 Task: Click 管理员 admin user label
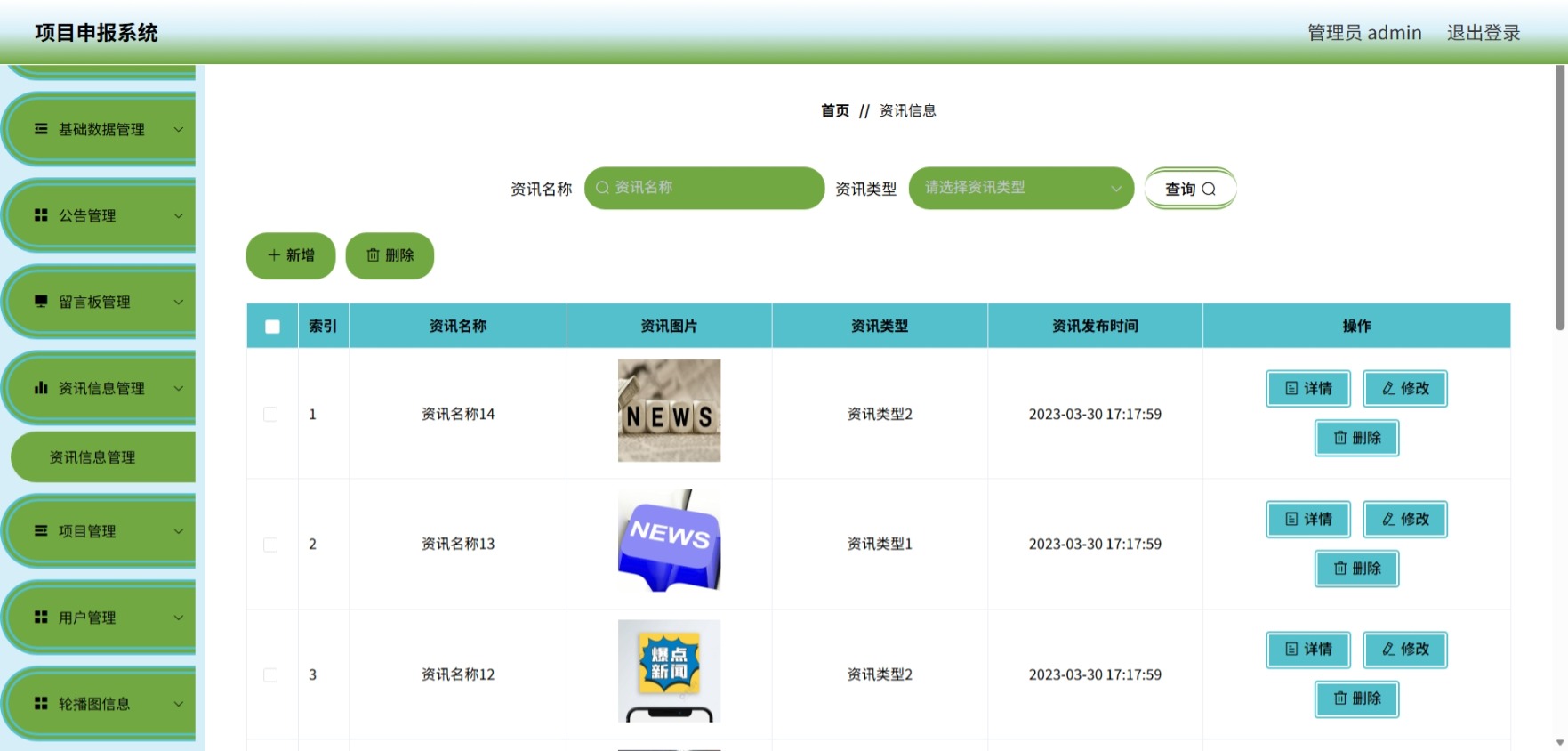1364,33
